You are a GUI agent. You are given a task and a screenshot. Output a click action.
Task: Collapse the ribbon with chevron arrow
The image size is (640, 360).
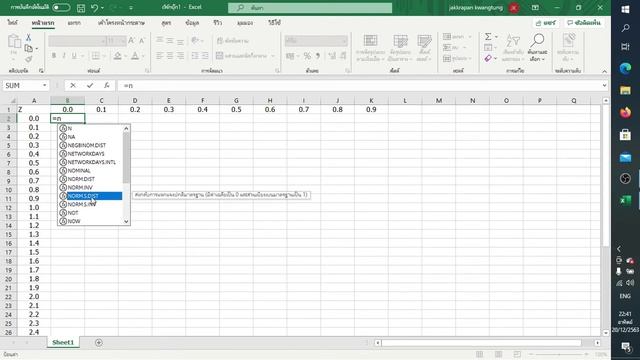point(604,71)
